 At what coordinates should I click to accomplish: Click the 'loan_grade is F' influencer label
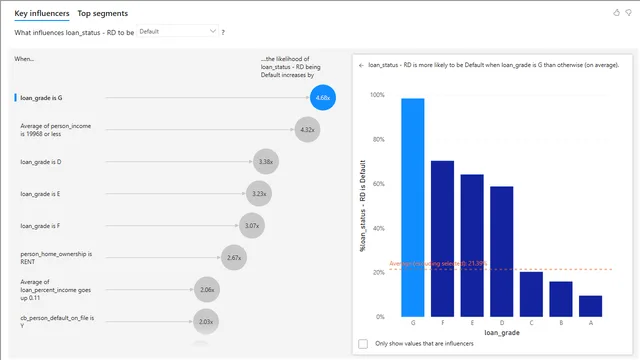coord(40,226)
